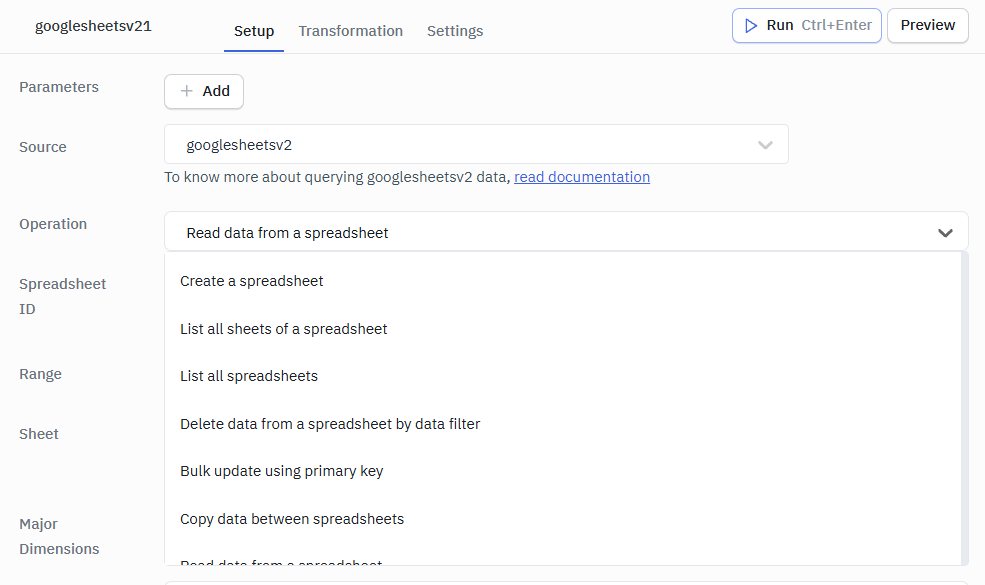Click the Operation dropdown chevron arrow

[945, 232]
